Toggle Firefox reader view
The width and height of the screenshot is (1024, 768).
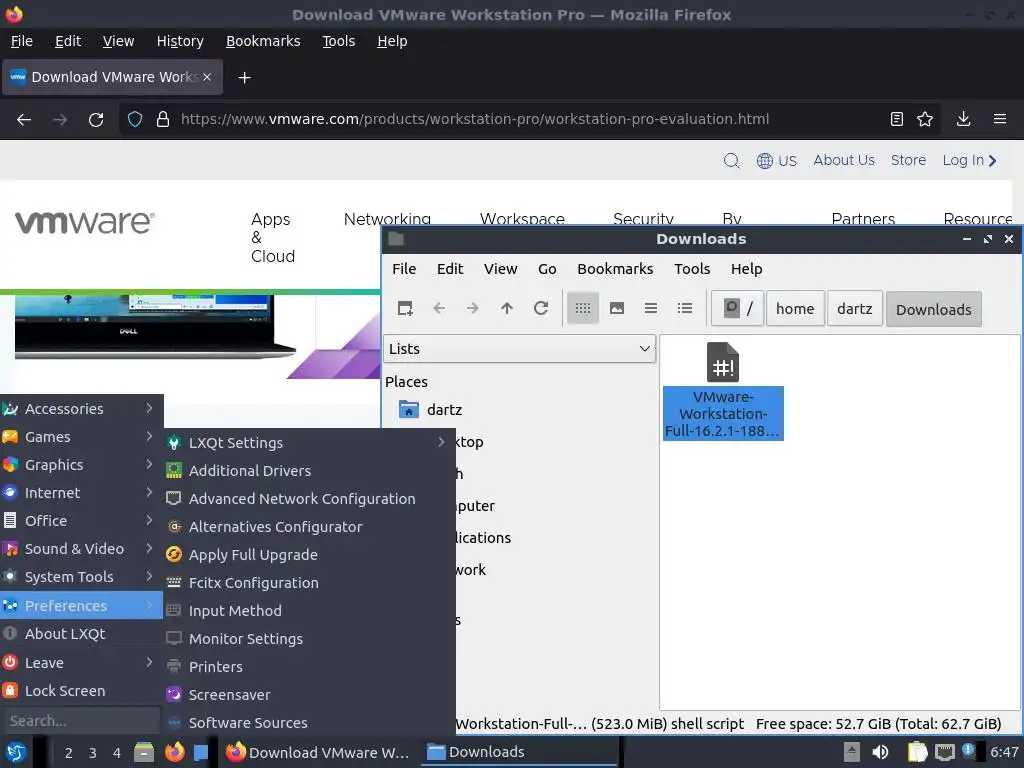click(897, 120)
